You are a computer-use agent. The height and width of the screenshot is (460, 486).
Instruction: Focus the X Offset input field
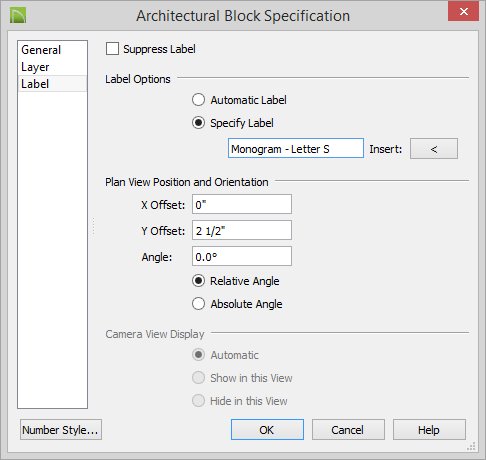pos(242,204)
